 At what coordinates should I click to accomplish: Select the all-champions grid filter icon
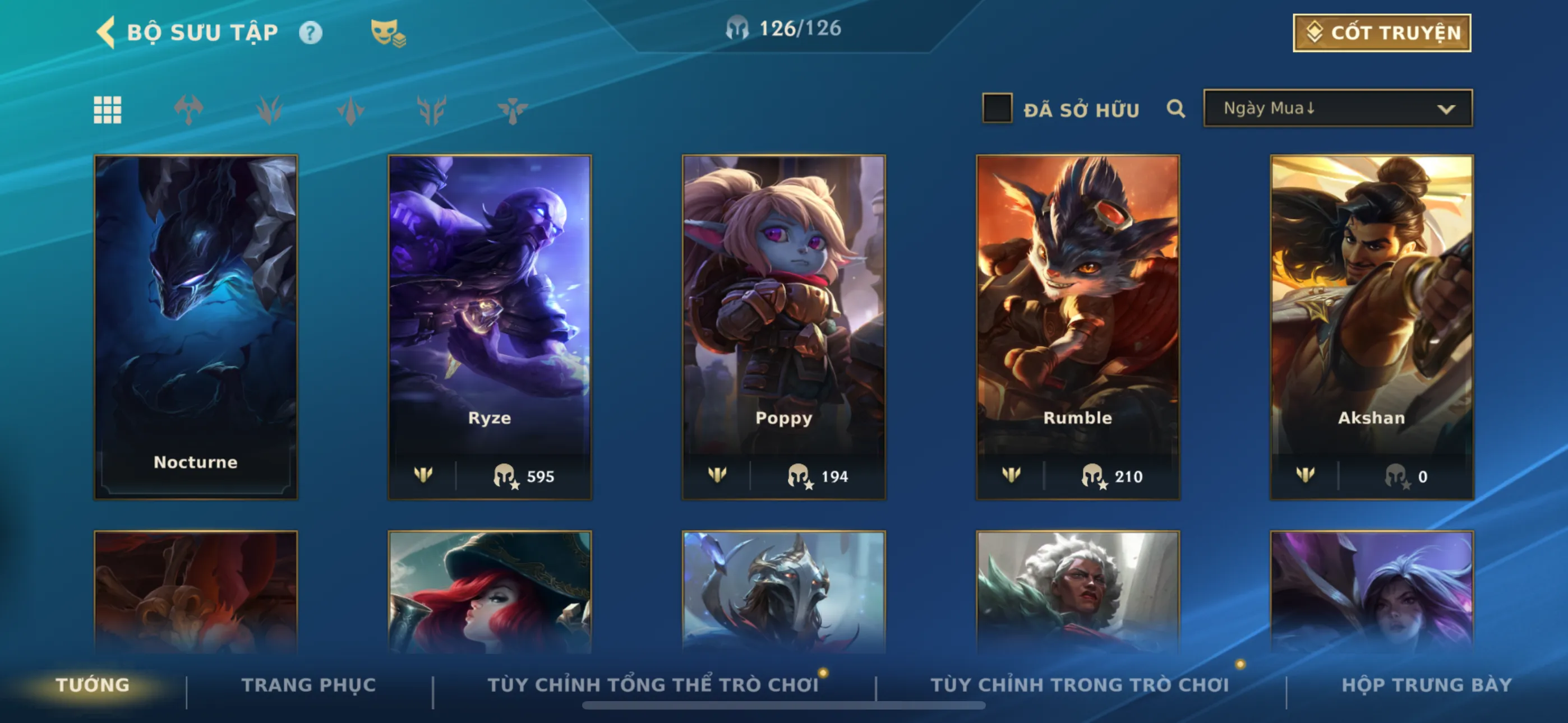[x=108, y=110]
